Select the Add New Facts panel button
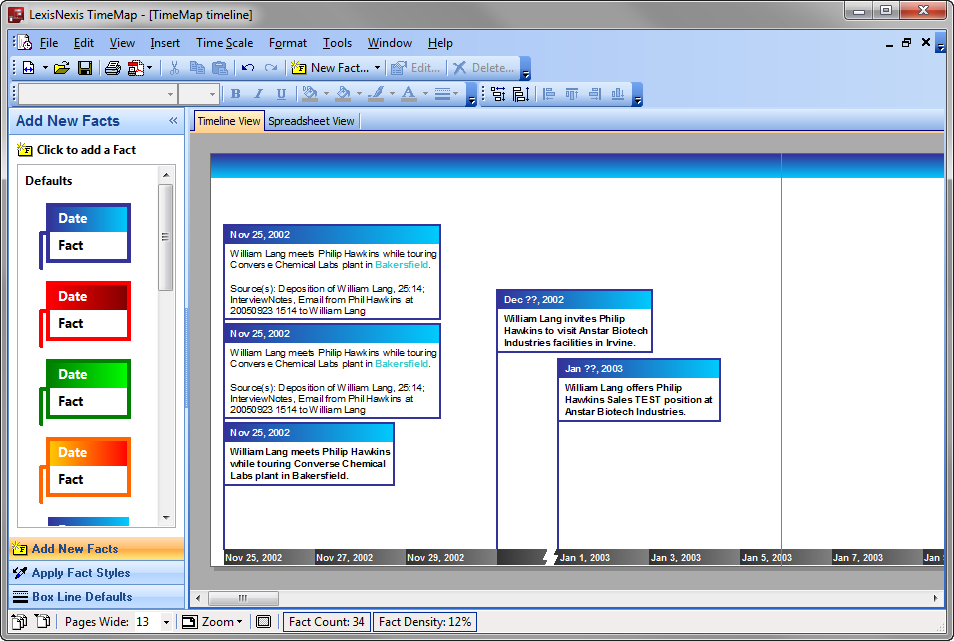The width and height of the screenshot is (954, 641). pyautogui.click(x=97, y=549)
